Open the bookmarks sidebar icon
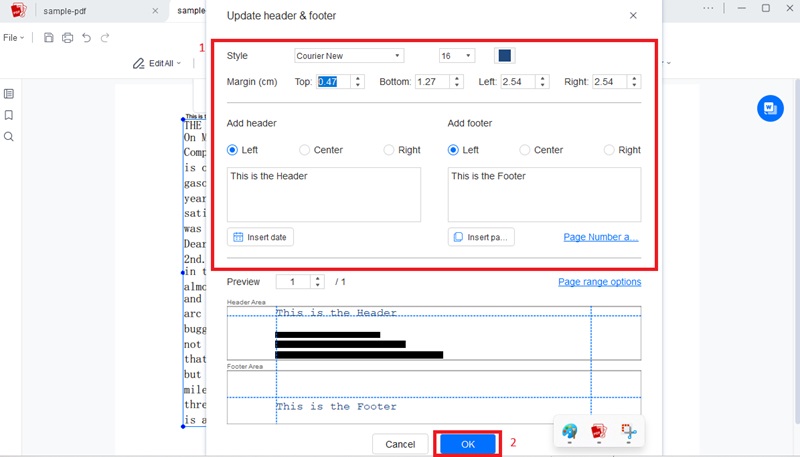The height and width of the screenshot is (457, 800). pos(9,115)
